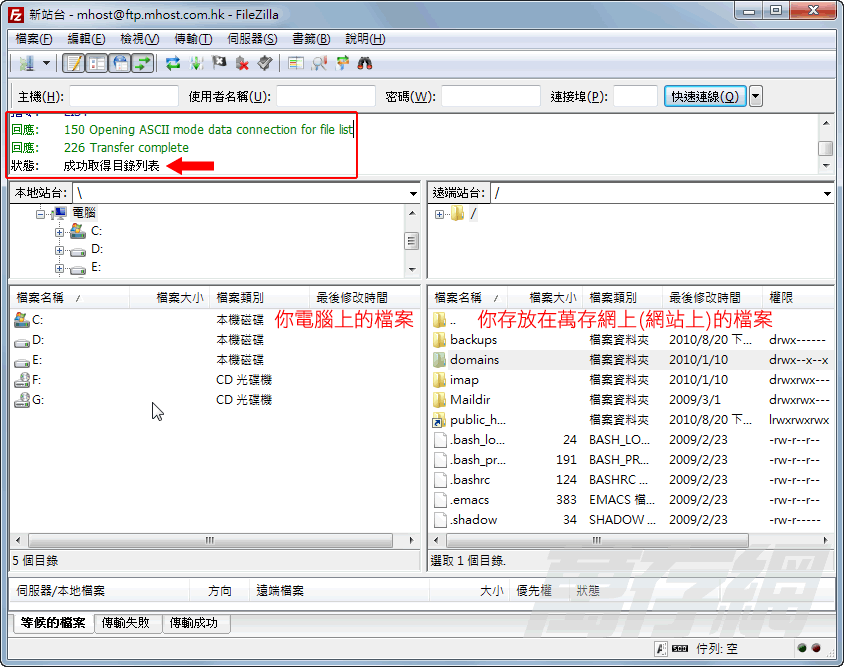This screenshot has width=844, height=667.
Task: Toggle the message log display icon
Action: tap(74, 64)
